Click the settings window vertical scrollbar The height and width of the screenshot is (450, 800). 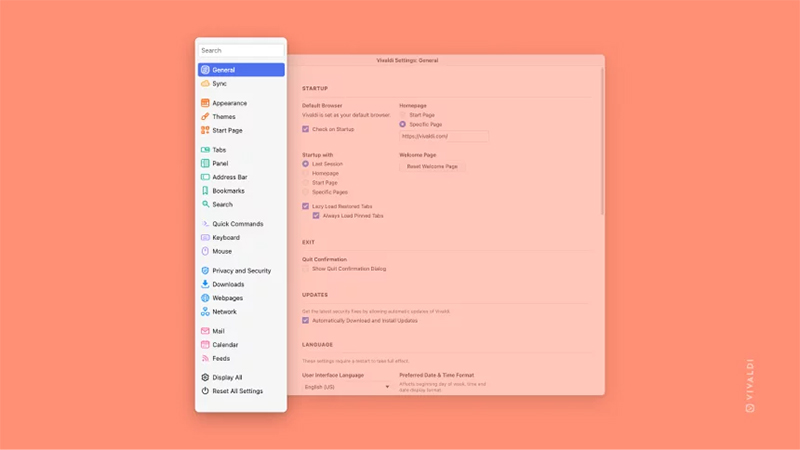click(602, 142)
